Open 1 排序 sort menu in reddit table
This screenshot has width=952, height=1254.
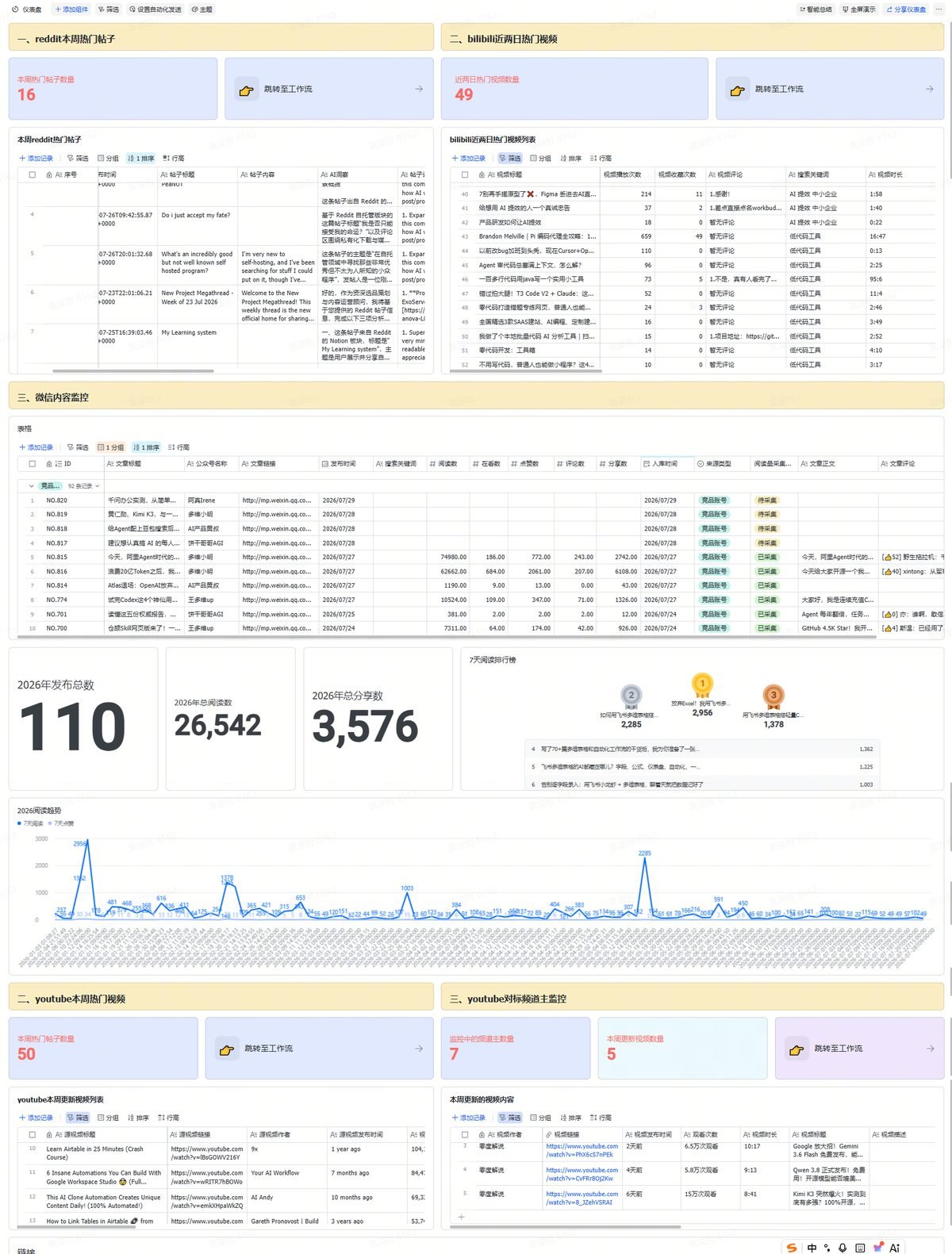141,158
